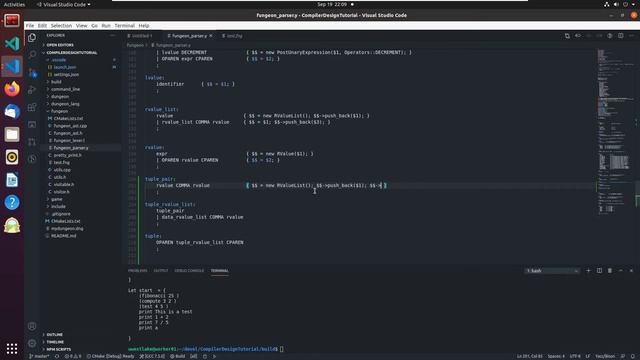Switch to the Output panel tab
This screenshot has width=640, height=360.
[x=161, y=271]
